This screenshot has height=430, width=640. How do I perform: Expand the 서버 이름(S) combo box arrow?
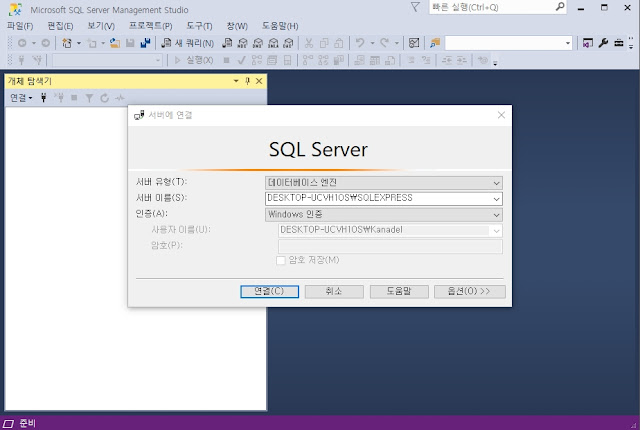(496, 199)
